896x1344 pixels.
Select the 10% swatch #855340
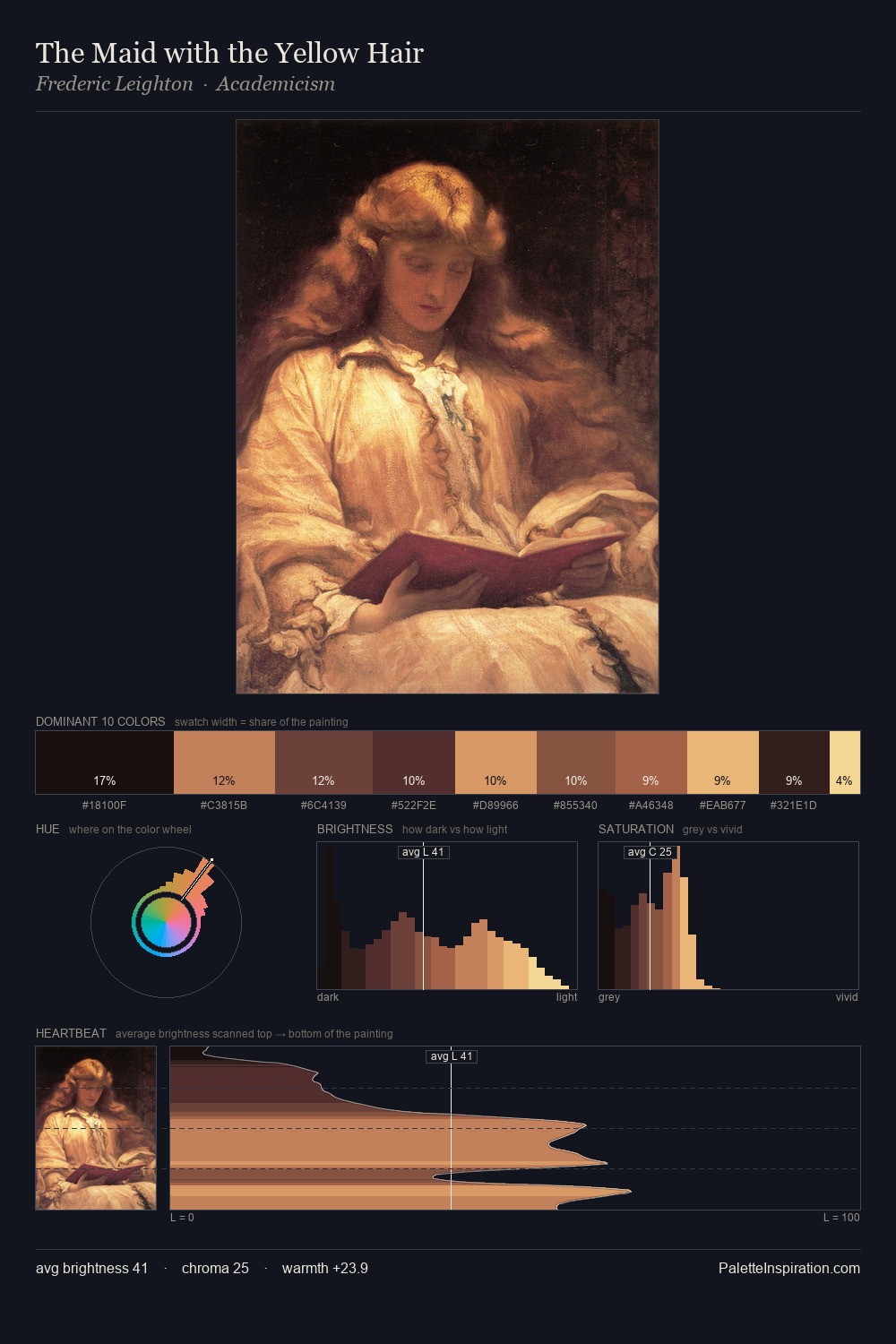point(576,762)
